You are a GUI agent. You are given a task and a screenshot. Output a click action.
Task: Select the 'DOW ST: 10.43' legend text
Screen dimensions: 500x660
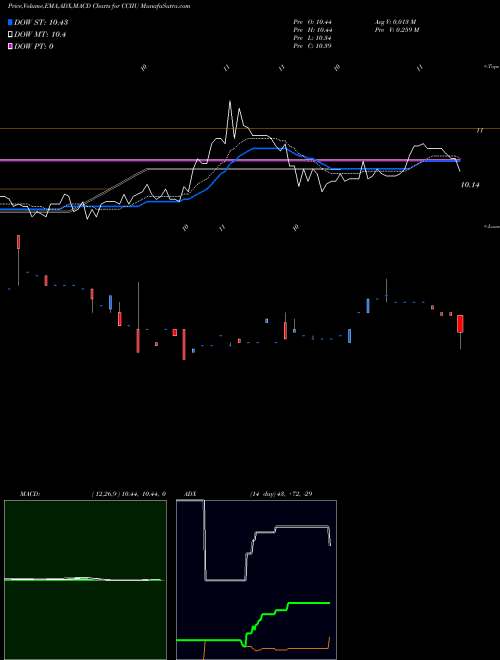(x=41, y=22)
